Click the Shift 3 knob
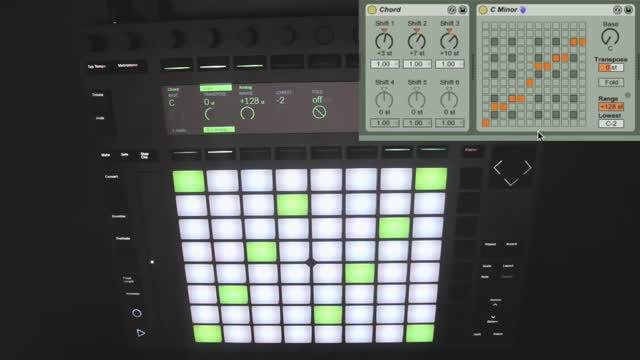The image size is (640, 360). (x=449, y=41)
